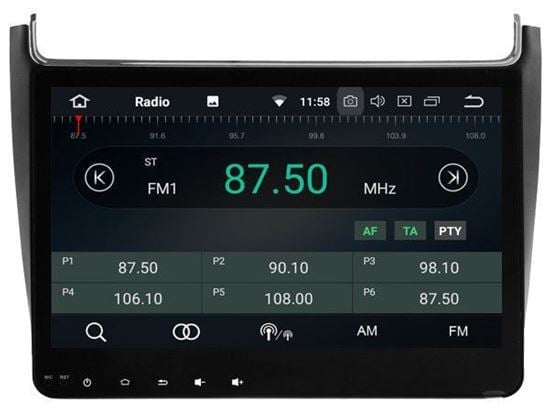Tap the Radio title text
Image resolution: width=550 pixels, height=412 pixels.
point(152,102)
